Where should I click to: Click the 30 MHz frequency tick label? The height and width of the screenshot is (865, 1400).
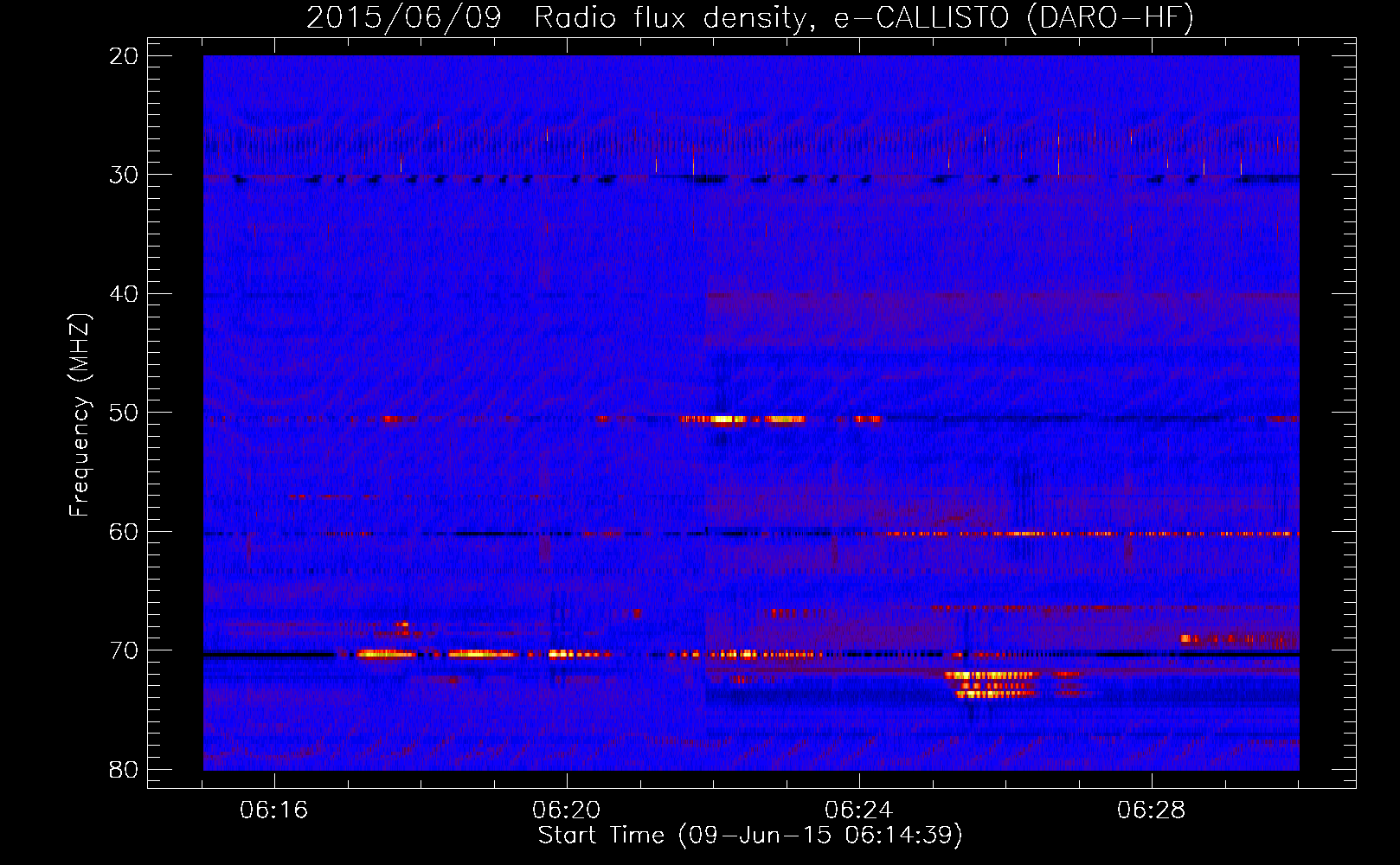(124, 175)
